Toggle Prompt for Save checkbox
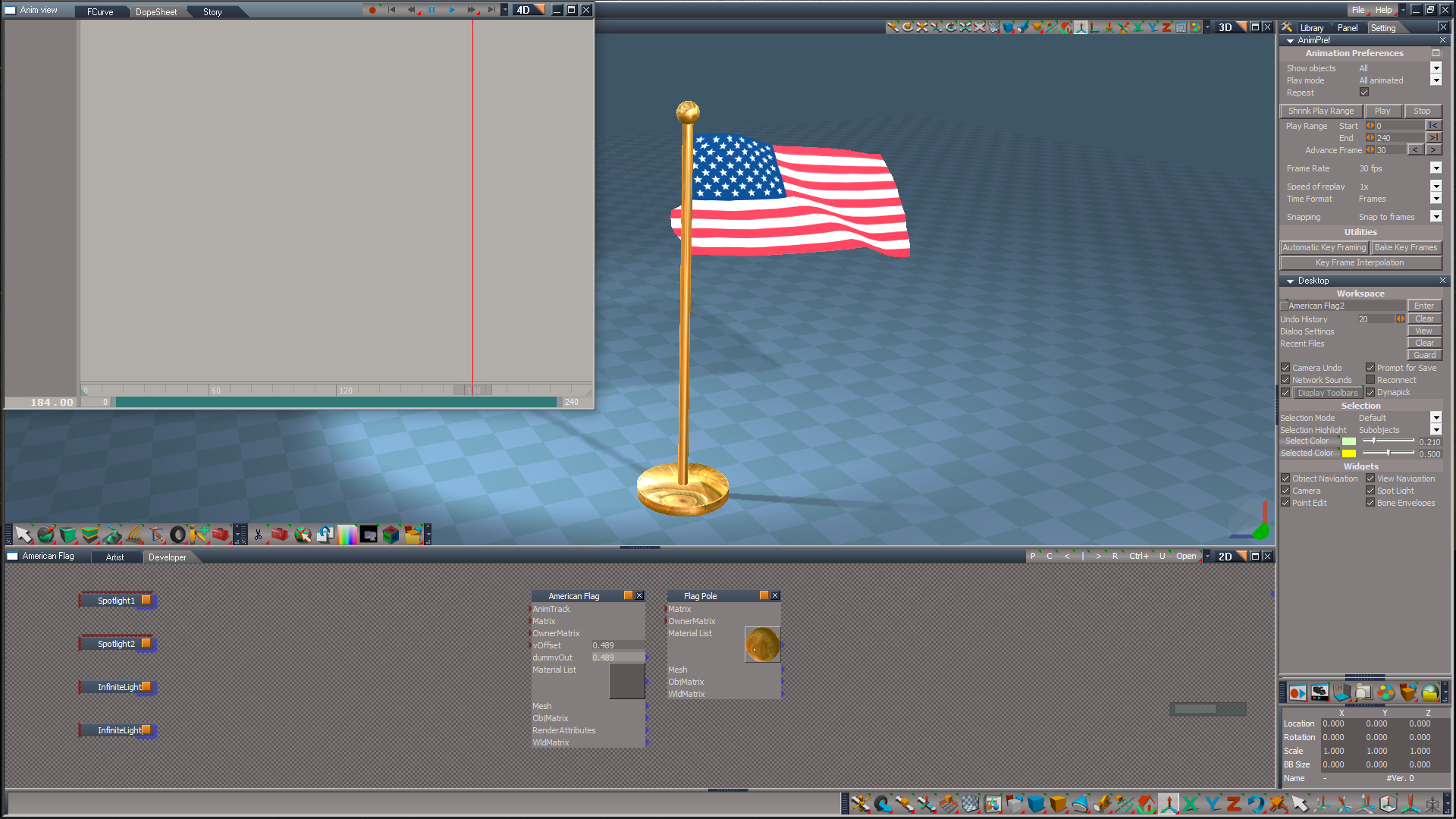 click(1370, 368)
